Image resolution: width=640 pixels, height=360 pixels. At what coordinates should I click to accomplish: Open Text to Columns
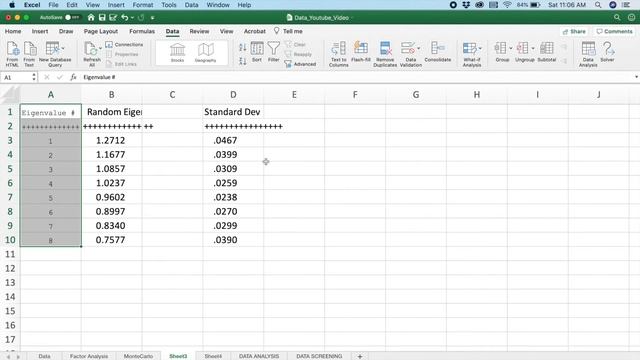(339, 53)
